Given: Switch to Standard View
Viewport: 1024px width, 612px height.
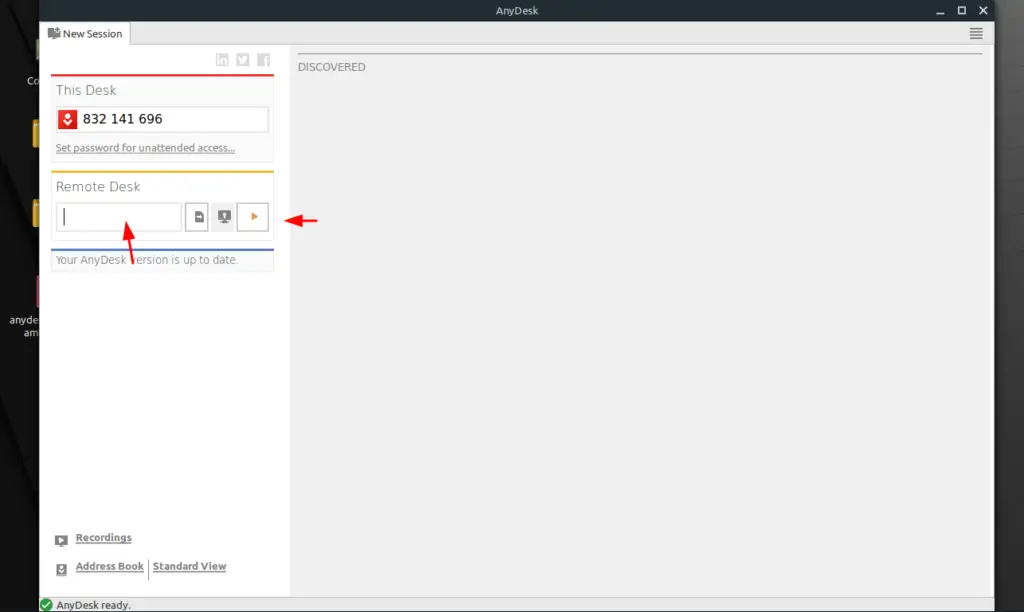Looking at the screenshot, I should click(x=189, y=566).
